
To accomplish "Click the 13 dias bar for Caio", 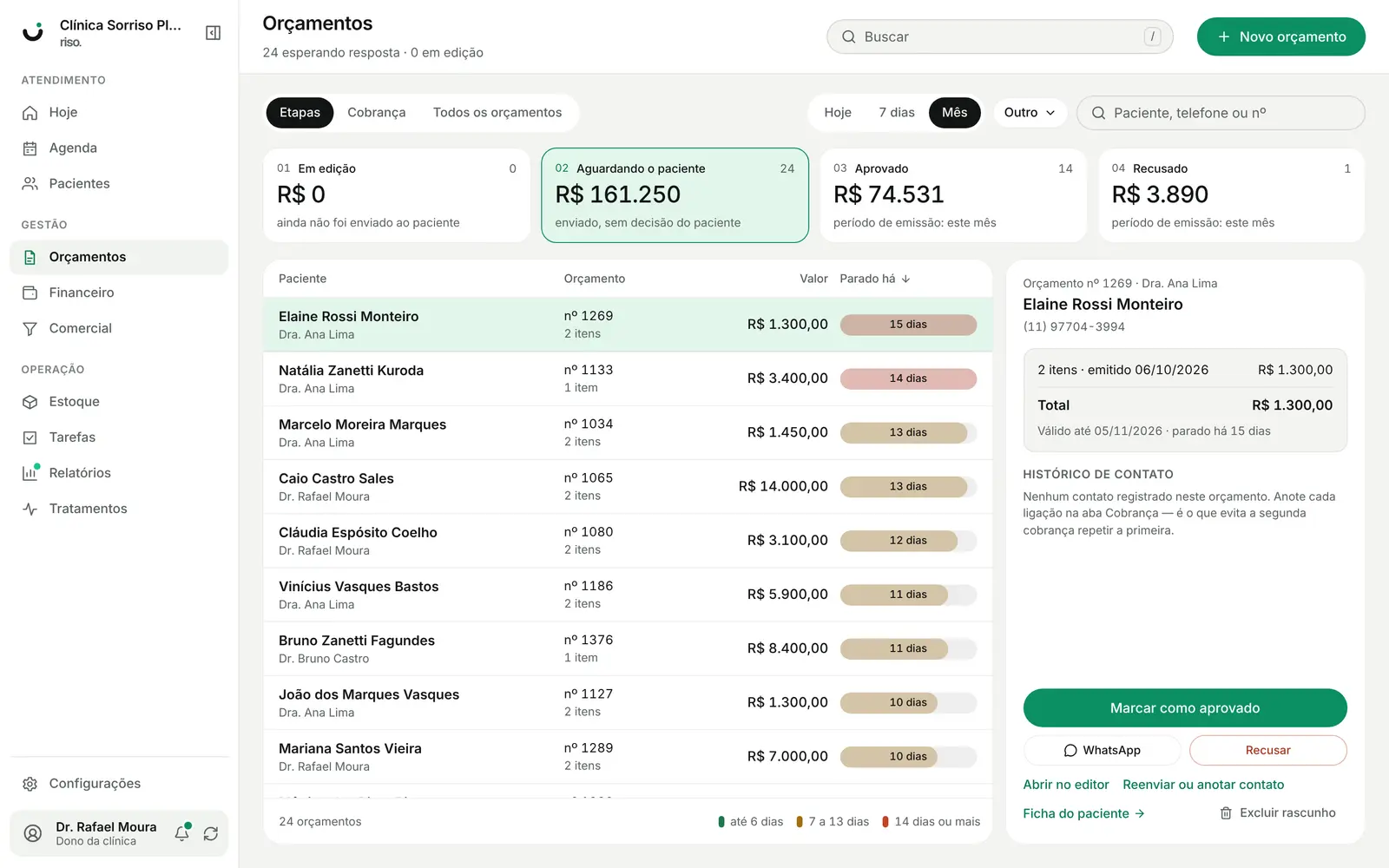I will coord(908,487).
